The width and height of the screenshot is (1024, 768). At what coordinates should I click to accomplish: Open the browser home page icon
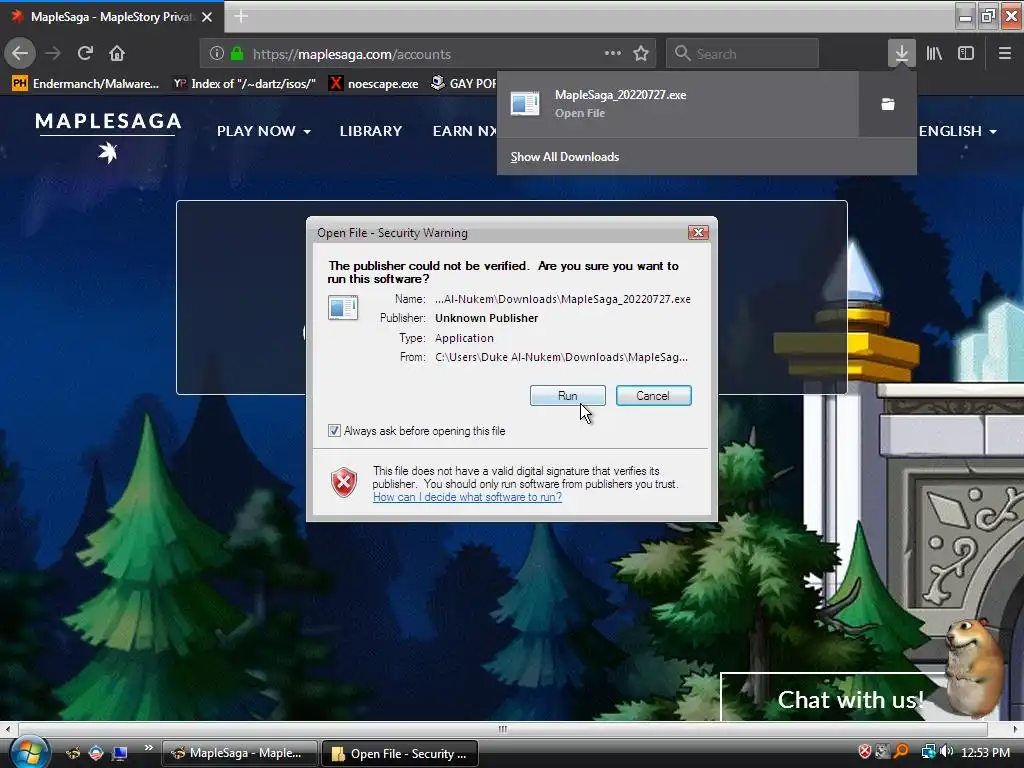click(117, 54)
